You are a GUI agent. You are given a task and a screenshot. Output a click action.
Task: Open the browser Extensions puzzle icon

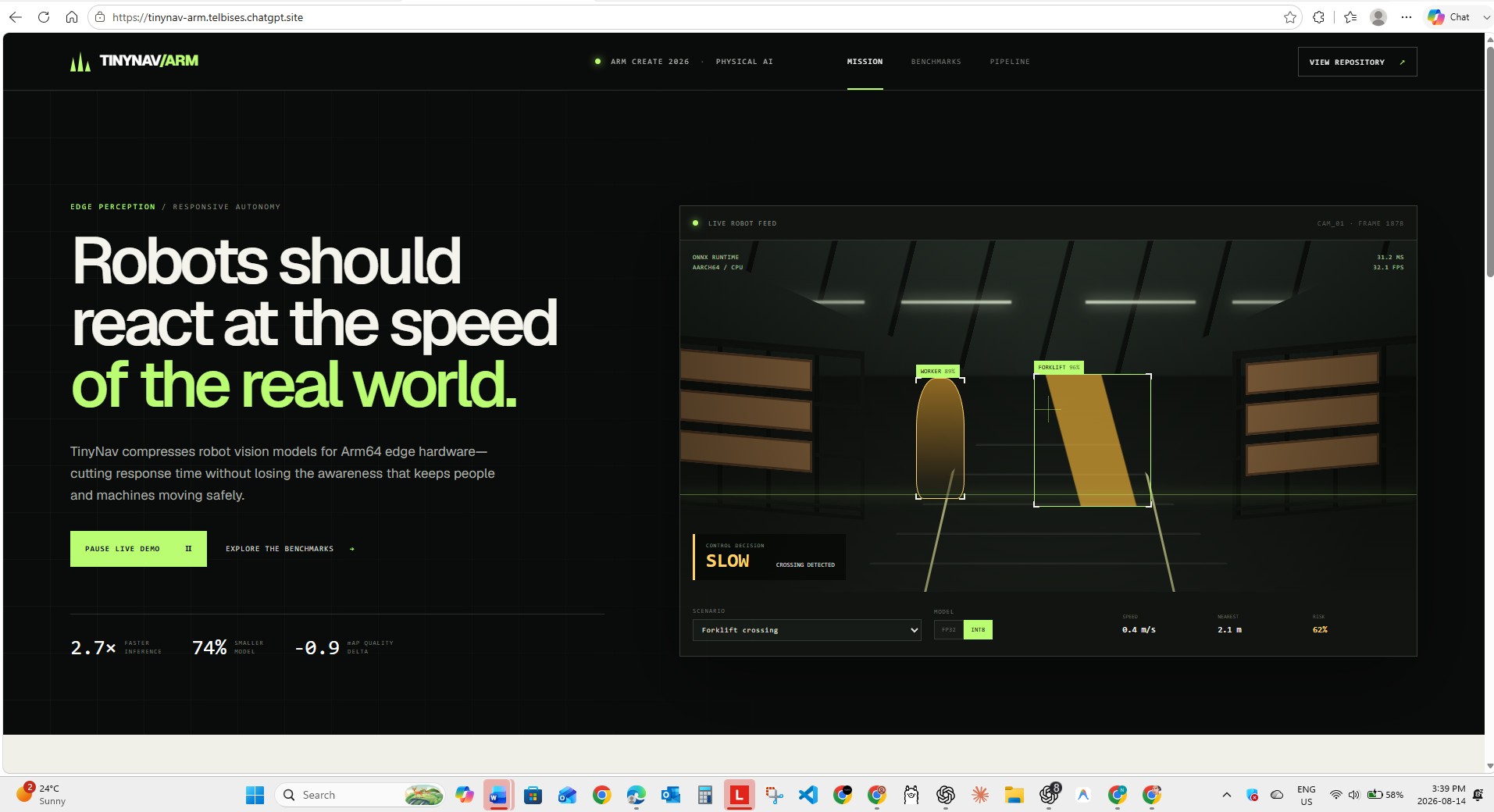tap(1319, 17)
